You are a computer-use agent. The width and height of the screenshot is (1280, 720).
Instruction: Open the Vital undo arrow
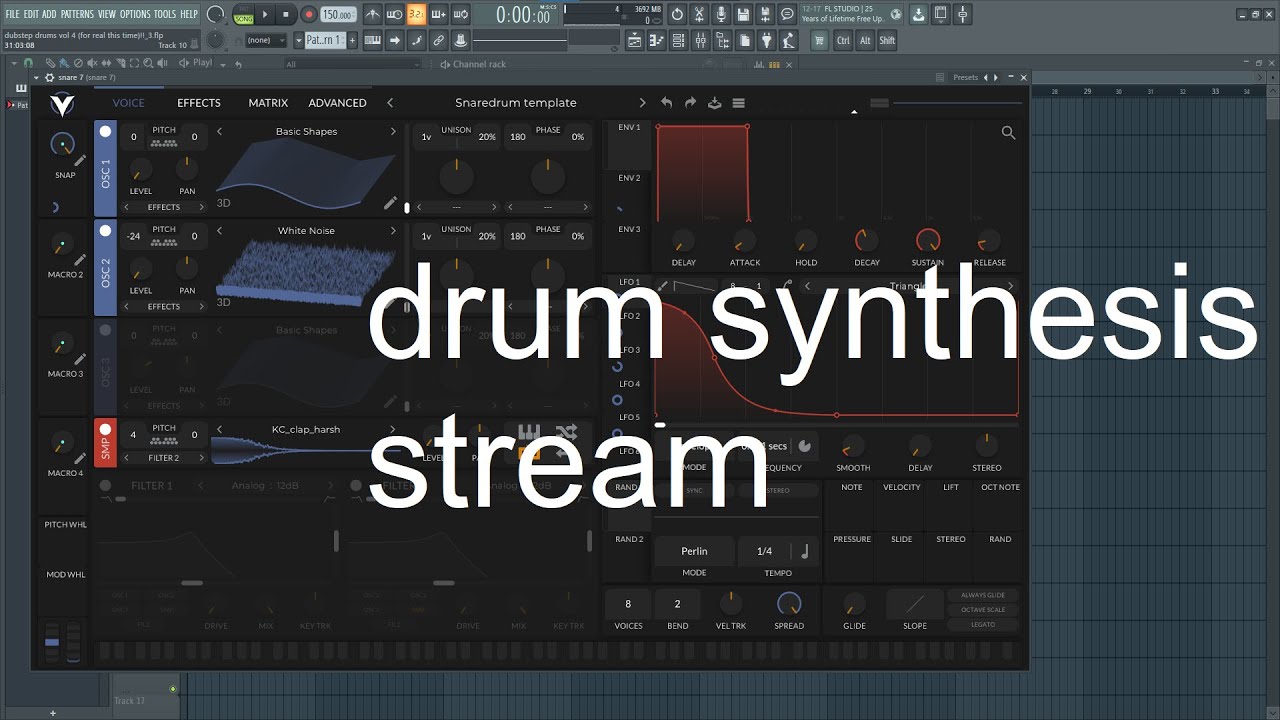click(667, 103)
